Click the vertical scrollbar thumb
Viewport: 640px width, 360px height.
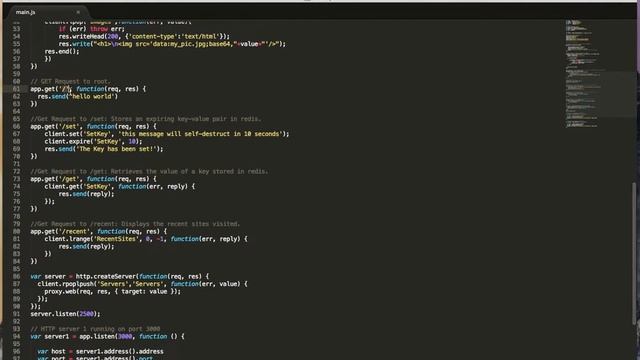click(634, 253)
